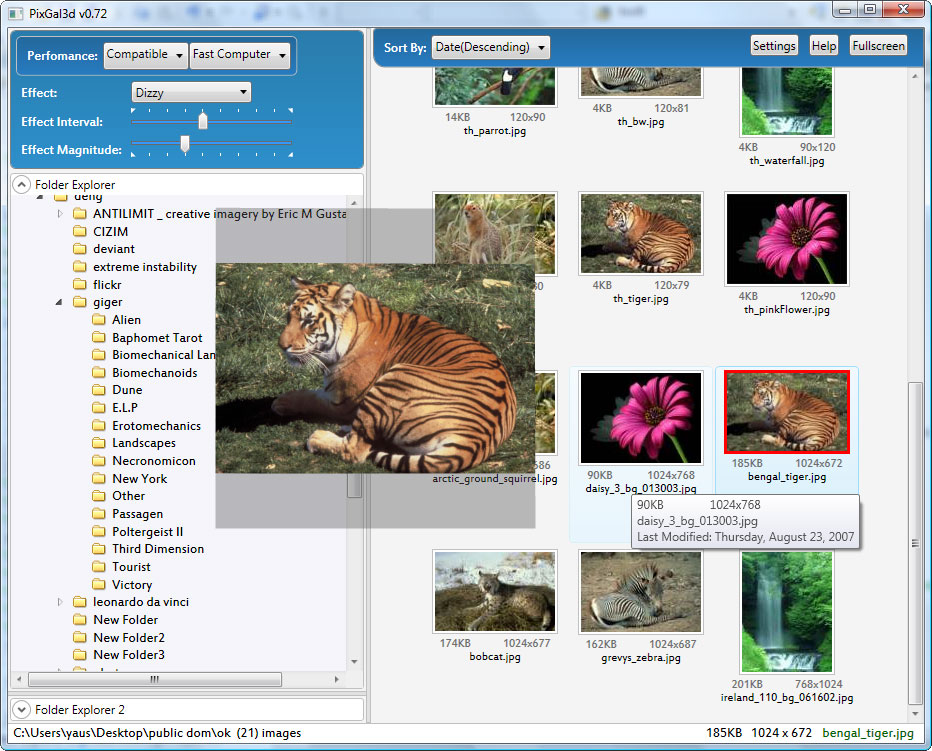Open the Effect dropdown showing Dizzy
932x751 pixels.
(191, 93)
